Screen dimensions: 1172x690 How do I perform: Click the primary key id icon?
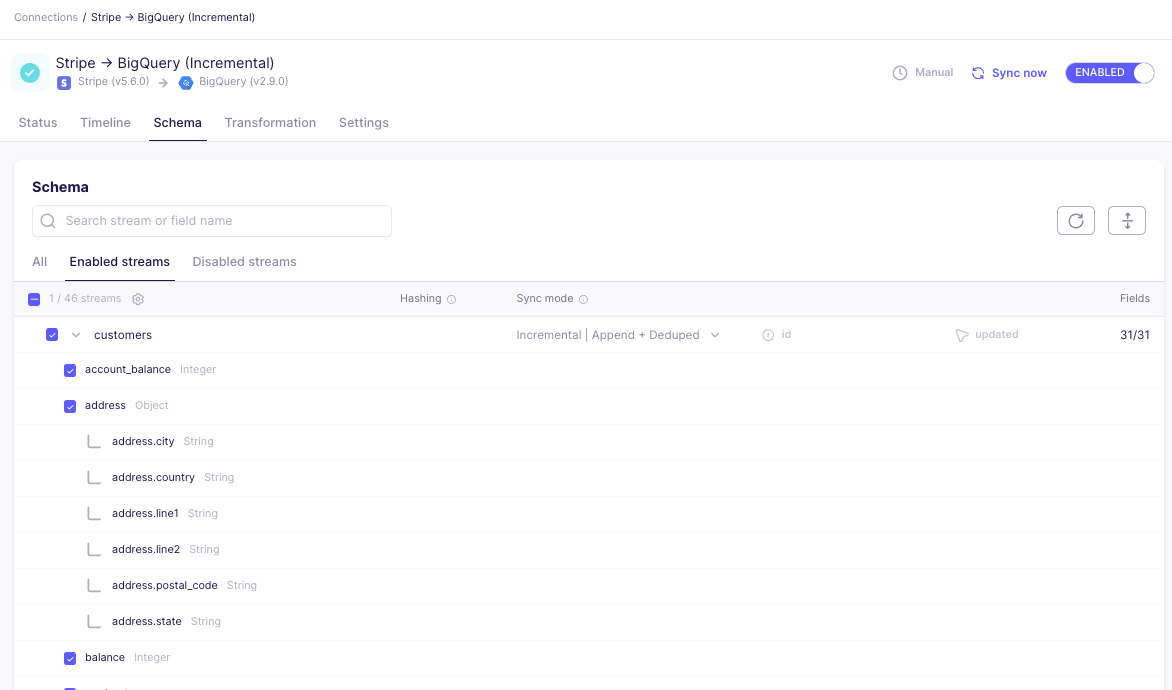768,335
